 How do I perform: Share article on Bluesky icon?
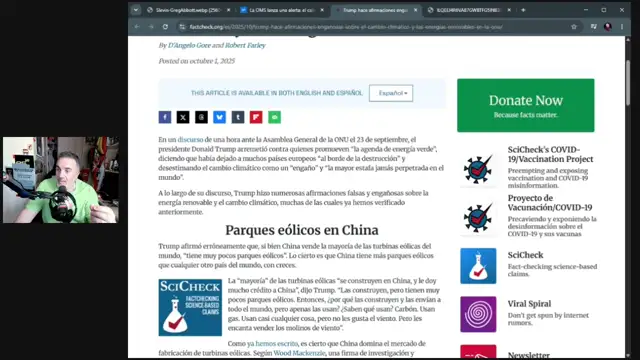tap(220, 117)
